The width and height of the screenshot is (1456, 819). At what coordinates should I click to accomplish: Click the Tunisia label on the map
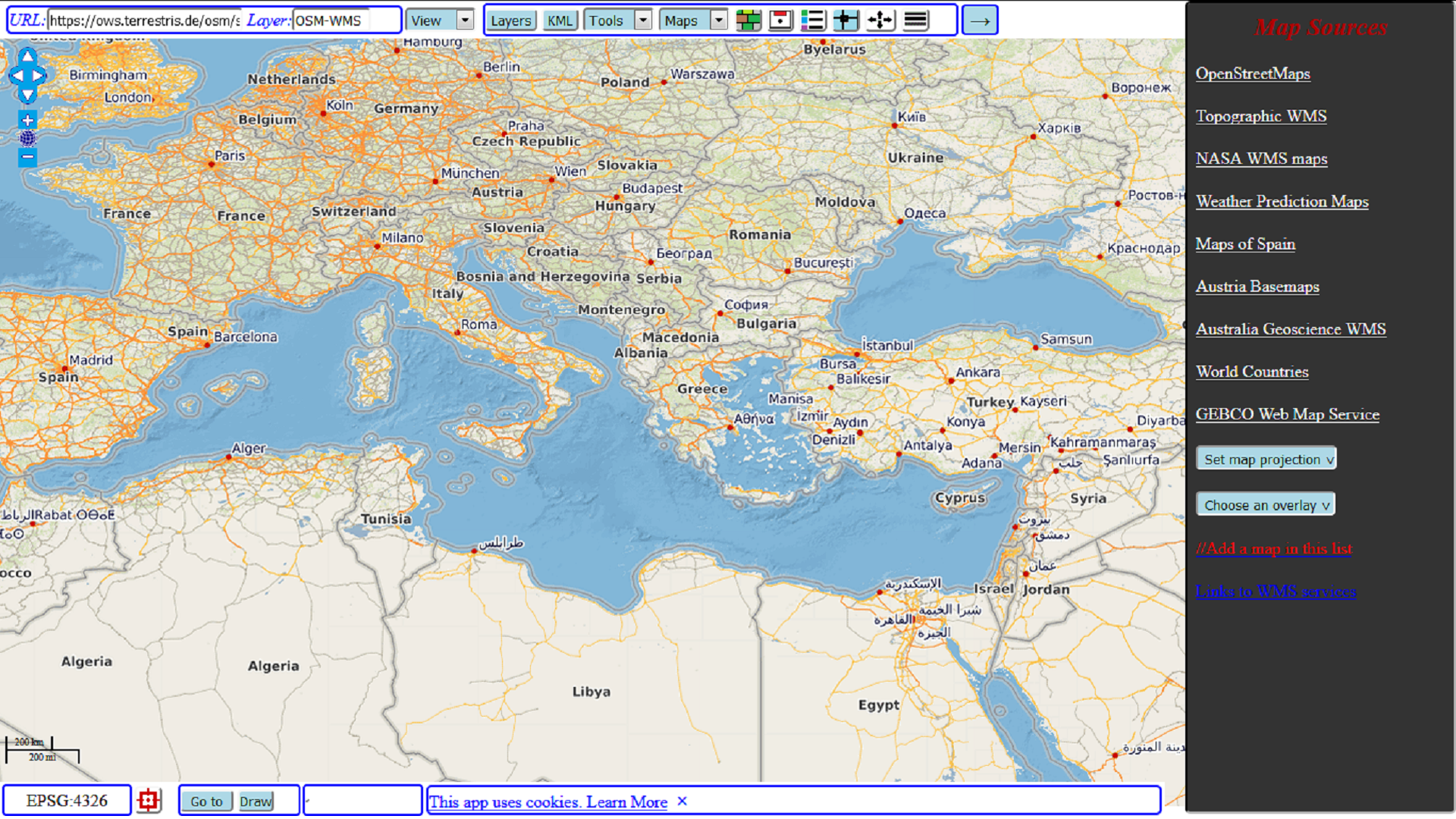point(385,519)
